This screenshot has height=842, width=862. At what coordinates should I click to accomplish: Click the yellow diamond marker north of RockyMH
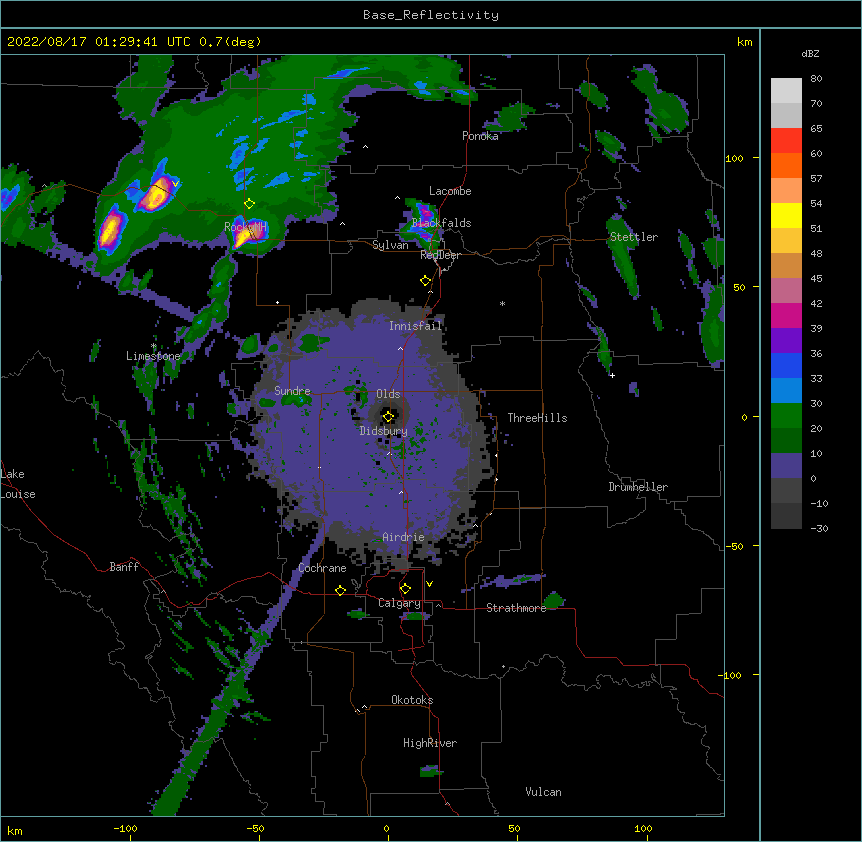coord(250,204)
